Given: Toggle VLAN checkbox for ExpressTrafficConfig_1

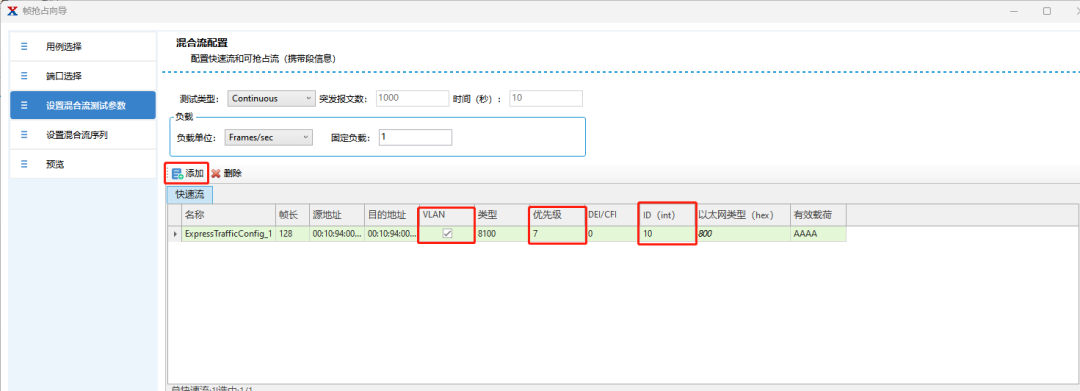Looking at the screenshot, I should (x=447, y=234).
